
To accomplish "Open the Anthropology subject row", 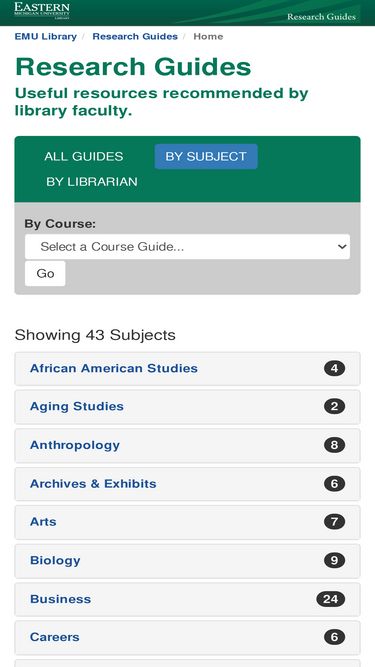I will 188,446.
